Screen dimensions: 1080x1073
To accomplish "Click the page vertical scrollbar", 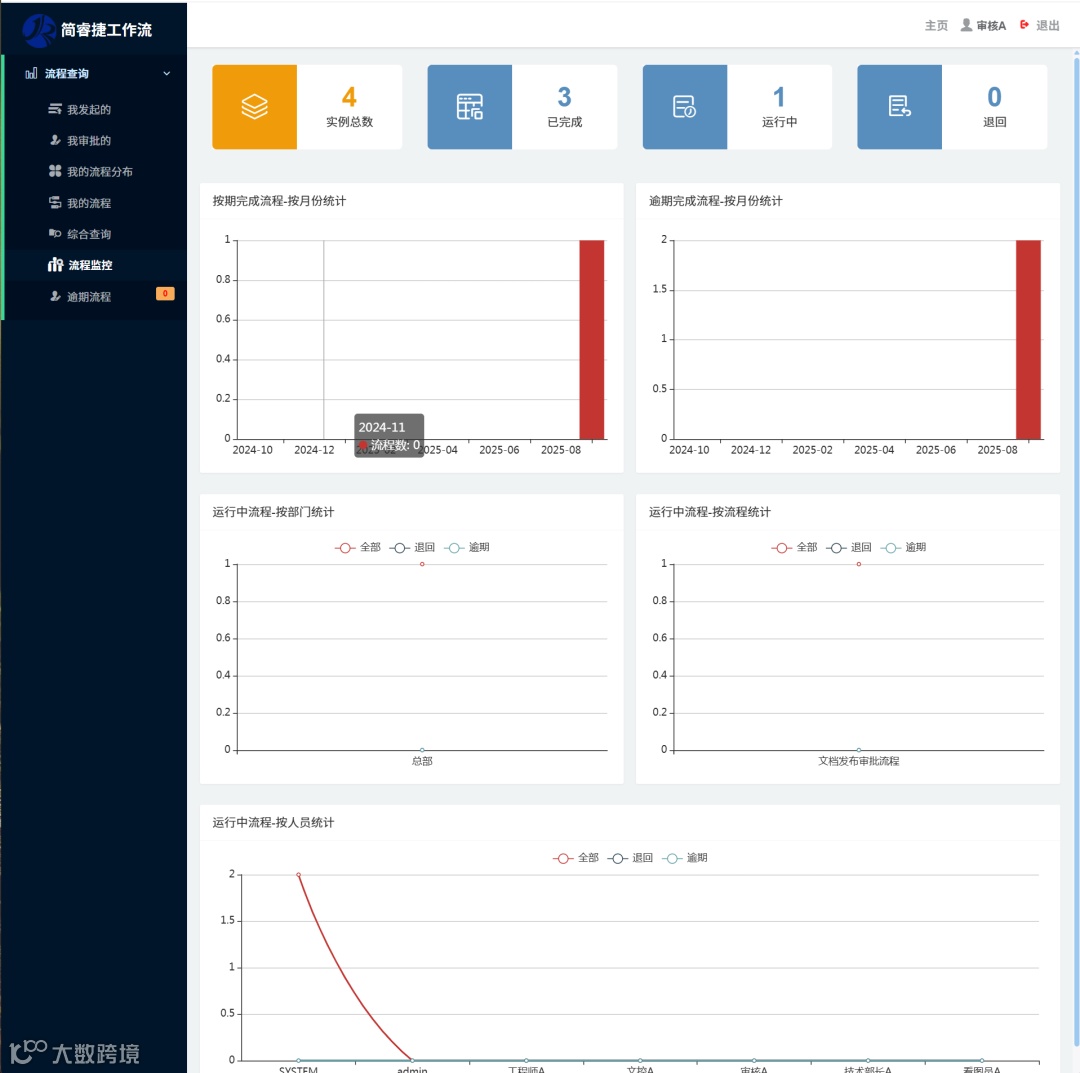I will (x=1076, y=551).
